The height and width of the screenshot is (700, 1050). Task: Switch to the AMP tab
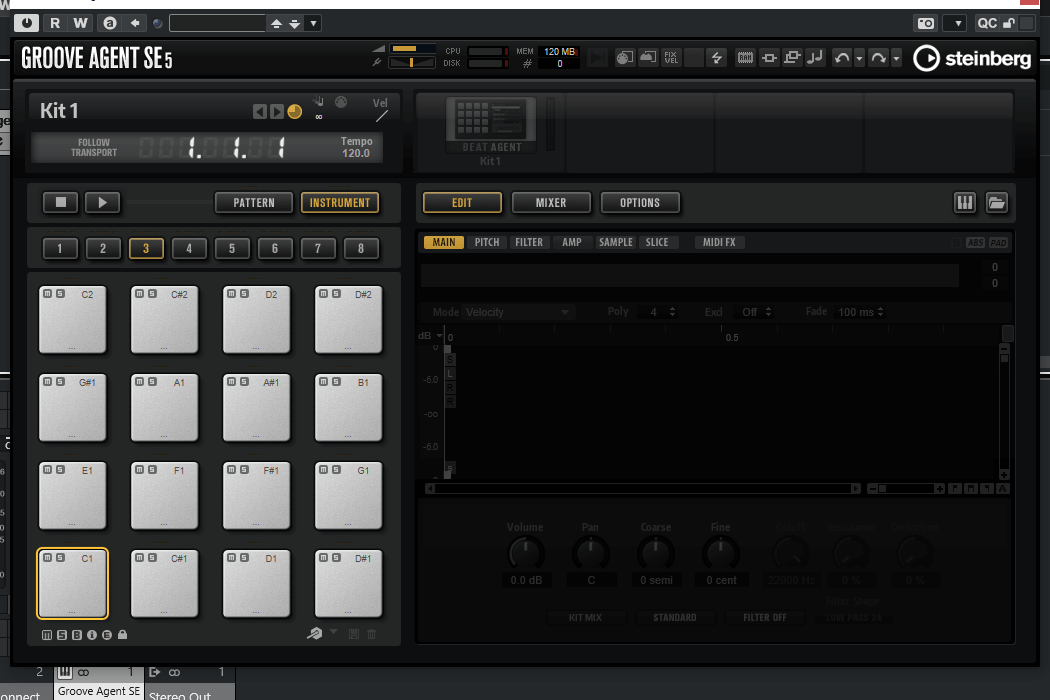(572, 242)
